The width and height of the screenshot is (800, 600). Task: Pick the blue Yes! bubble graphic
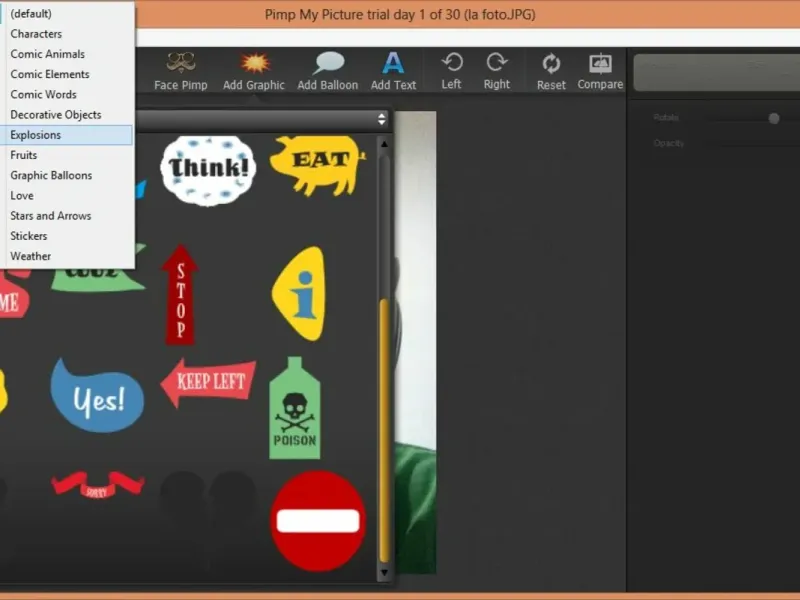click(97, 396)
